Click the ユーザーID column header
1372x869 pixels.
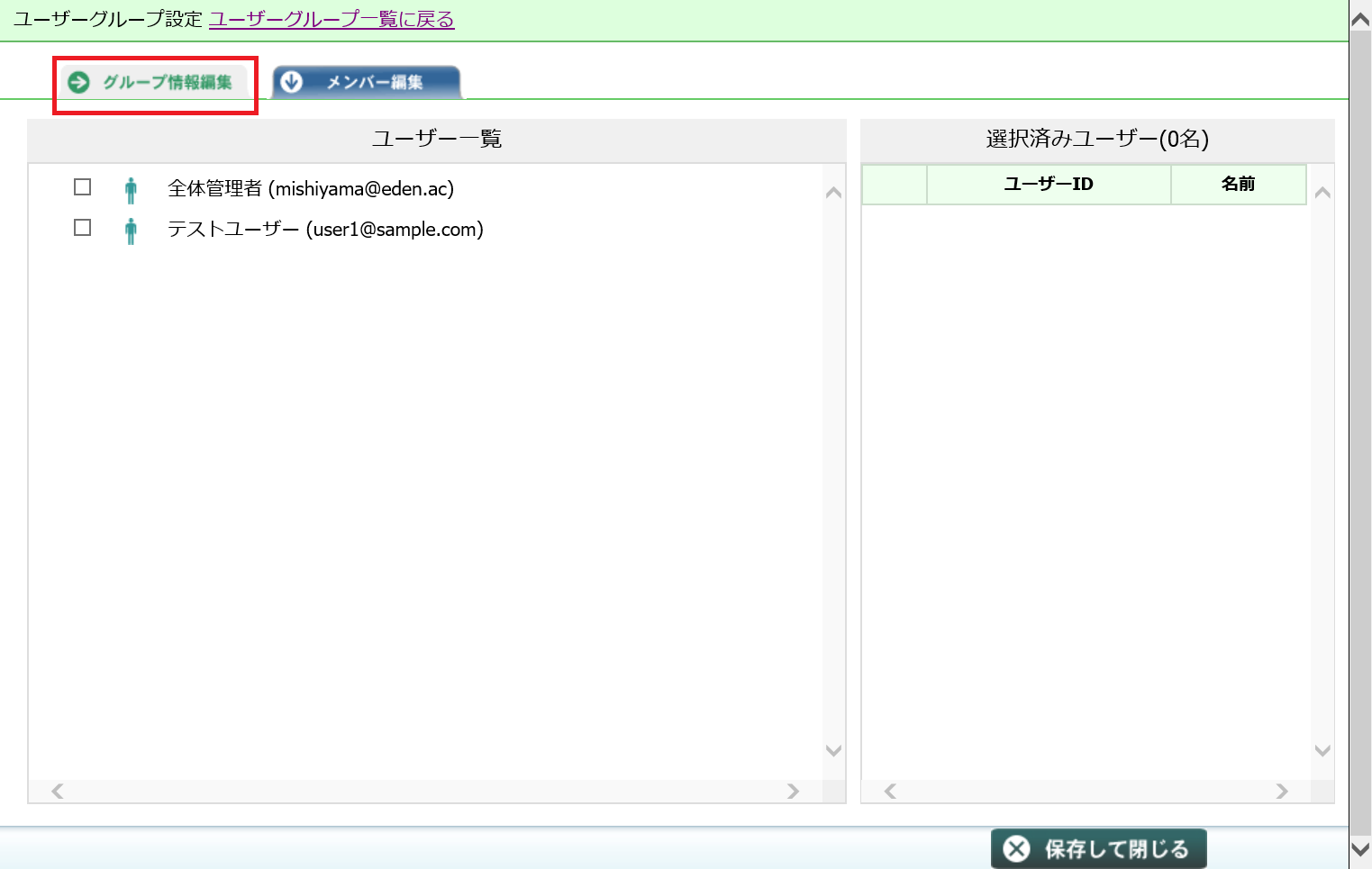1049,184
